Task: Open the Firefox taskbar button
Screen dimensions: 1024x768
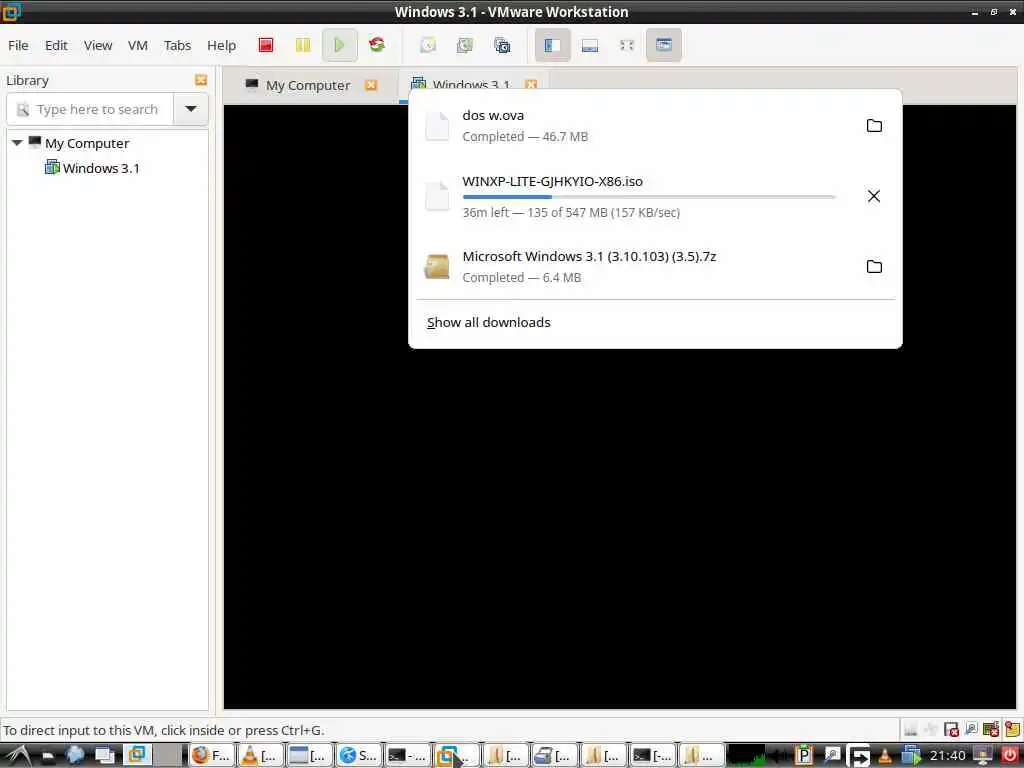Action: click(x=210, y=756)
